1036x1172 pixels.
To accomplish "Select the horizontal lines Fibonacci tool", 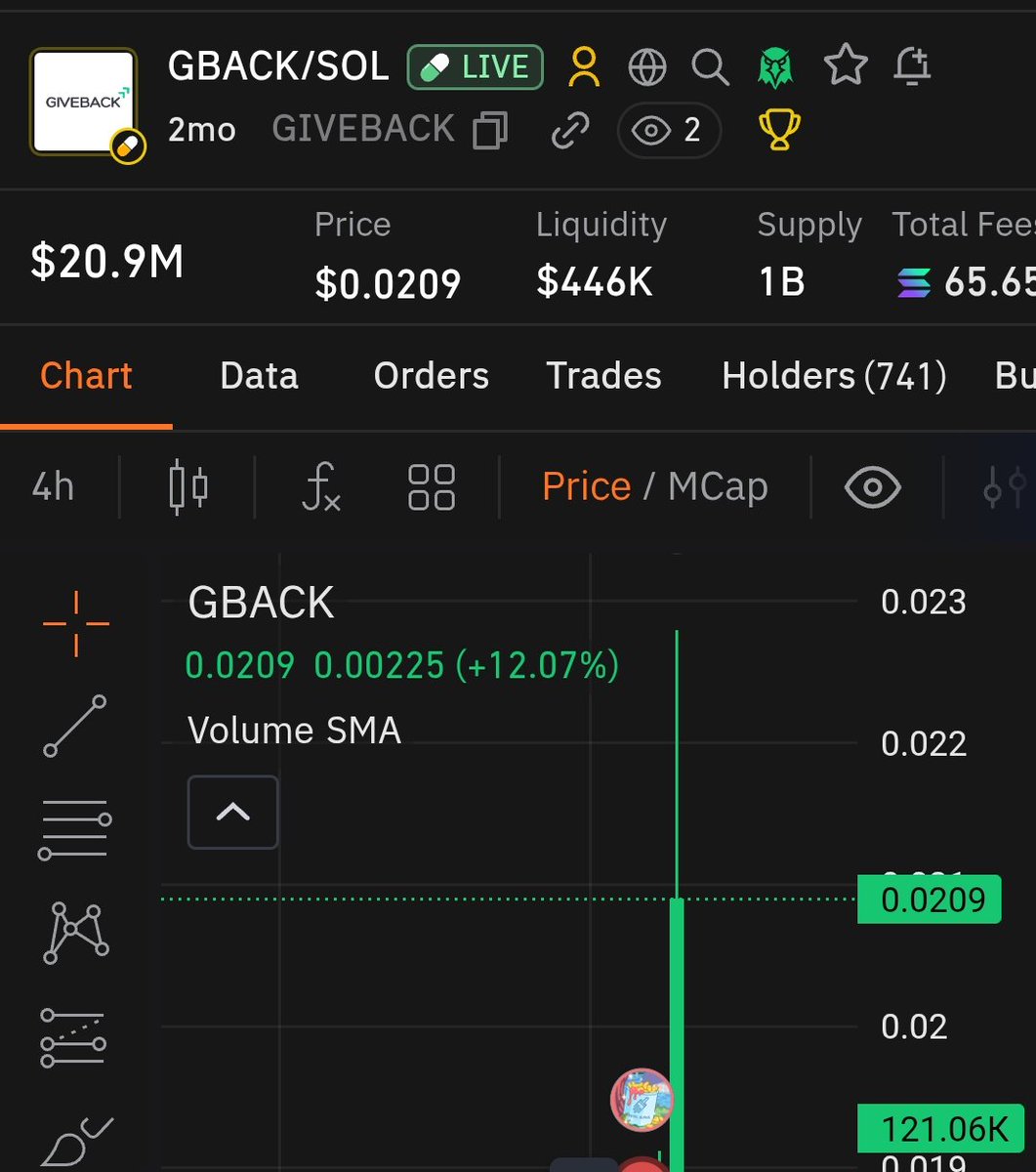I will point(75,829).
